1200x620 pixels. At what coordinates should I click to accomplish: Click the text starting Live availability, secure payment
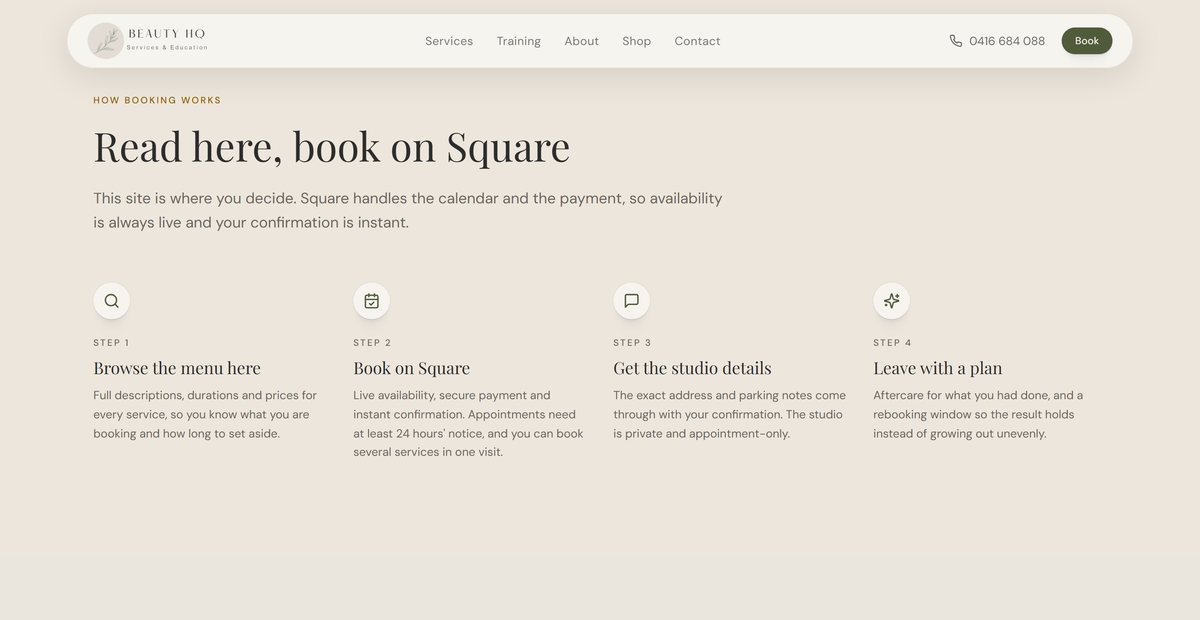coord(468,424)
